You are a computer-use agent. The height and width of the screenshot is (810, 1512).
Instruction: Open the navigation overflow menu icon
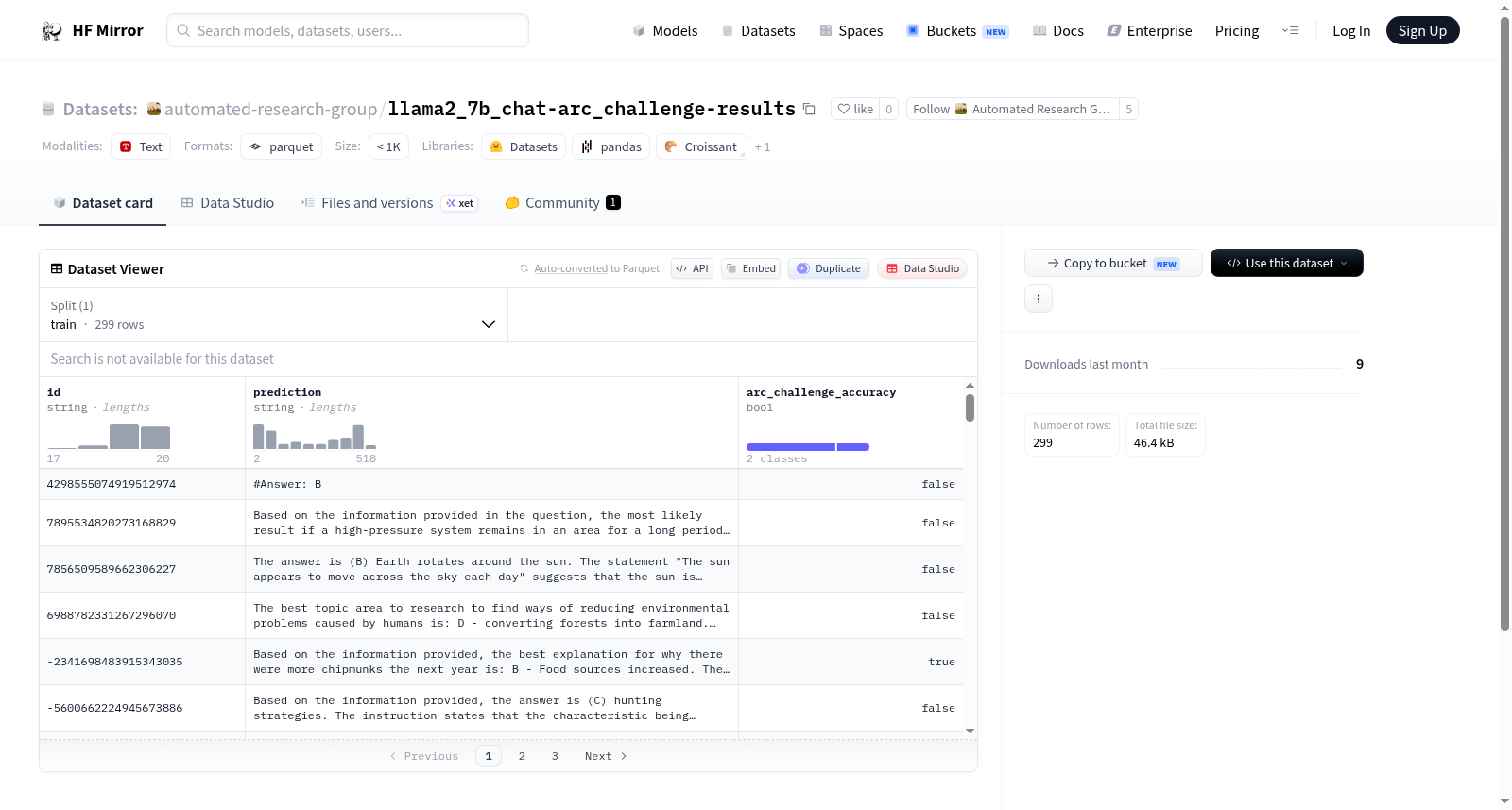click(1290, 31)
